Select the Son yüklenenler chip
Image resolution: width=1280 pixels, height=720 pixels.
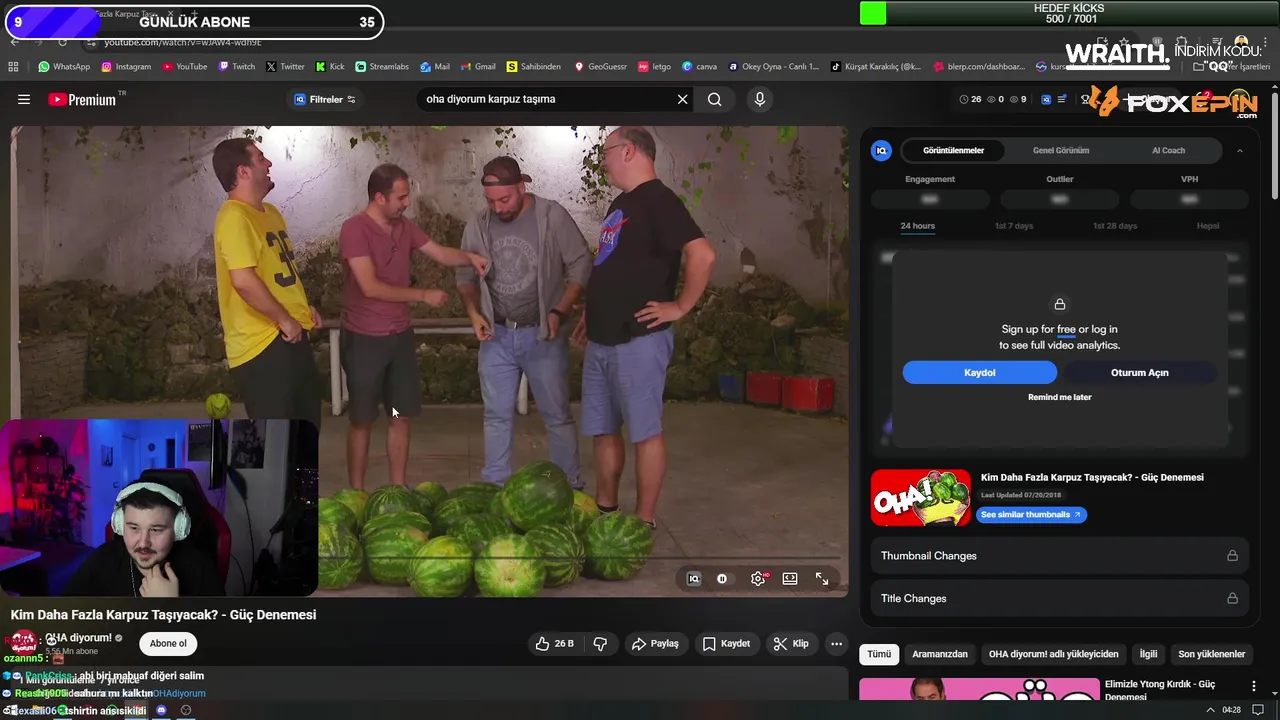[x=1211, y=654]
